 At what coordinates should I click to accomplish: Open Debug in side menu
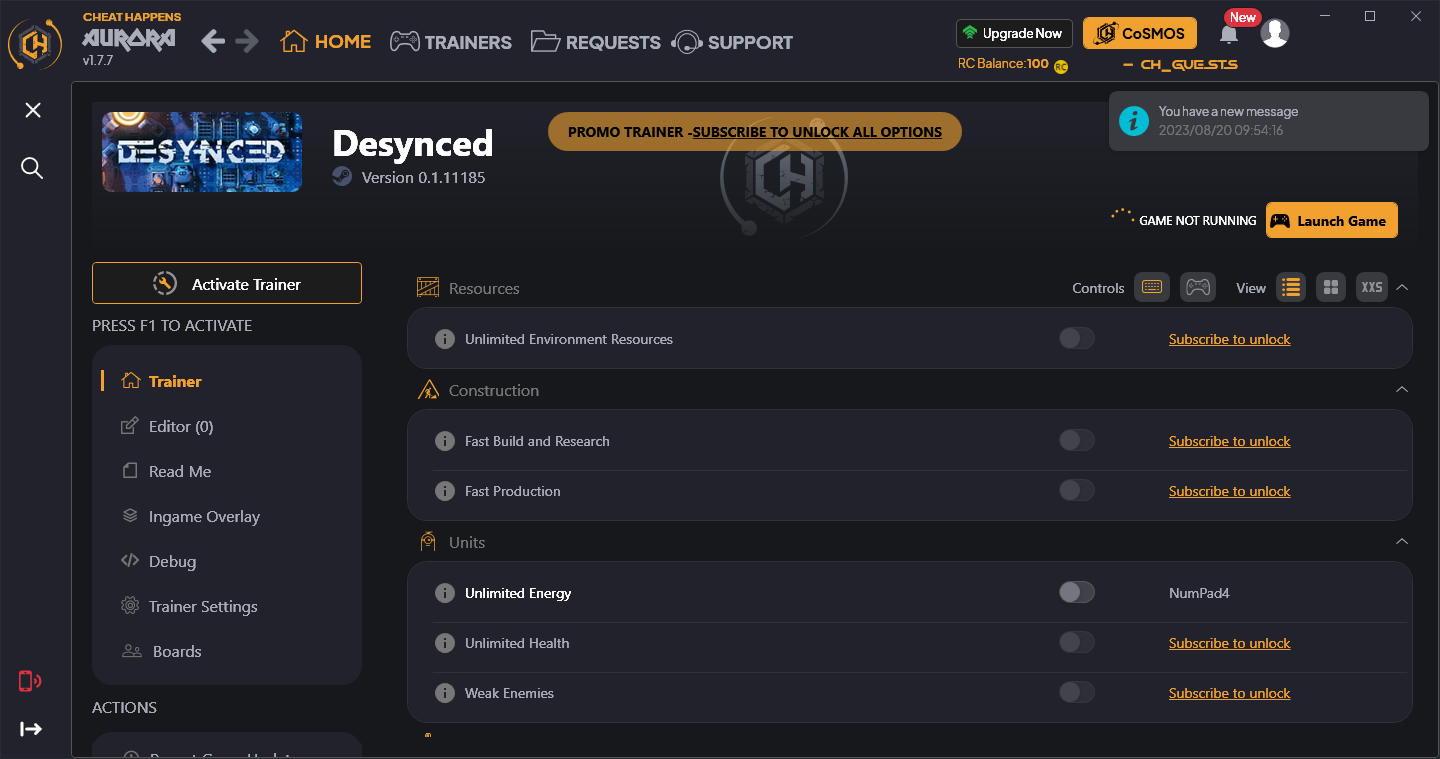158,561
